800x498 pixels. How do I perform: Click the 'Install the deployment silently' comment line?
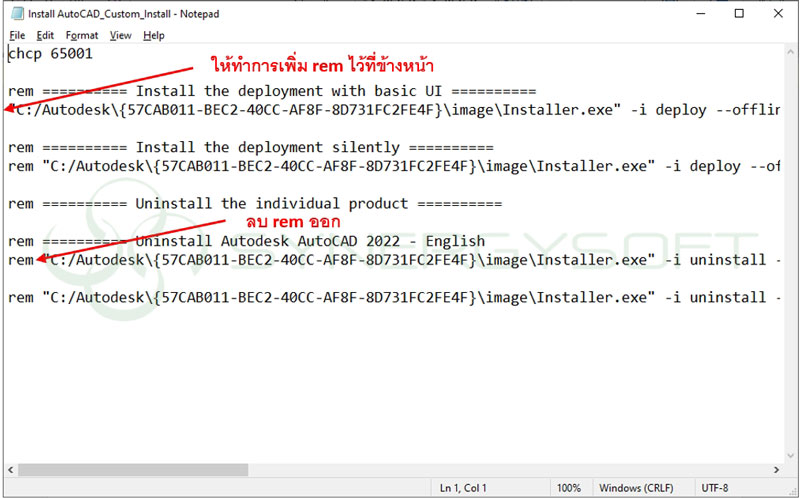(251, 147)
